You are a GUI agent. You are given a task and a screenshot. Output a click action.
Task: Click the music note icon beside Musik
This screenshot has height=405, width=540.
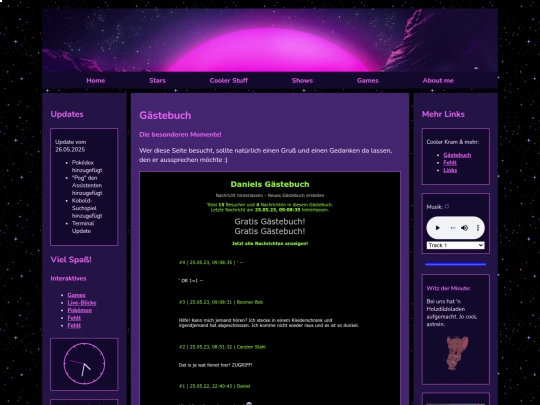click(x=447, y=207)
